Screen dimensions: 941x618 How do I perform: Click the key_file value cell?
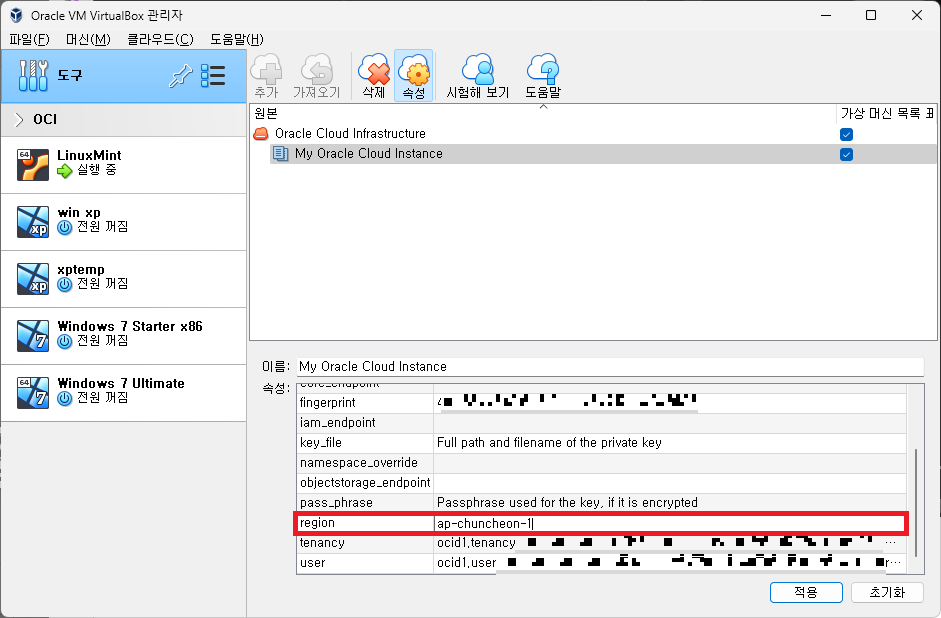coord(670,443)
